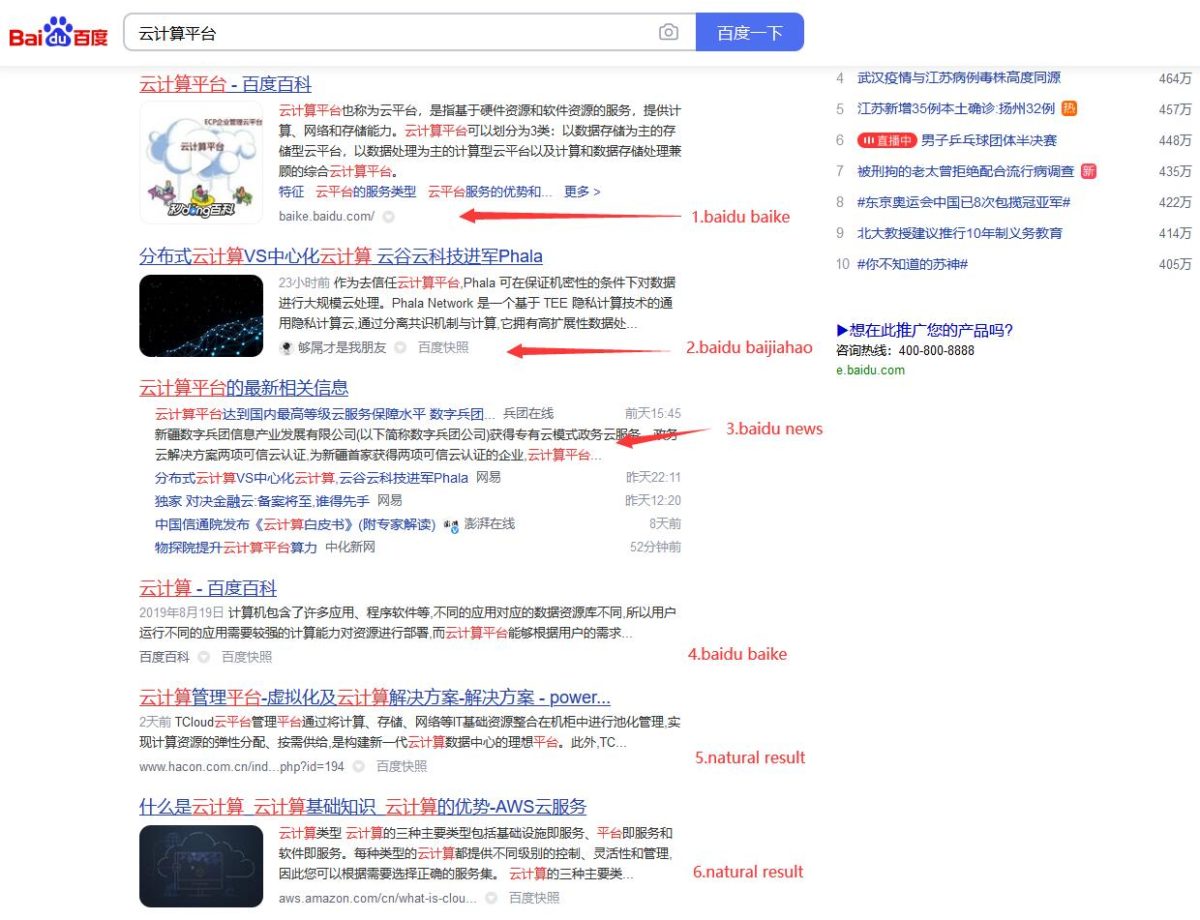
Task: Open hot topic 北大教授建议推行10年制义务教育
Action: coord(960,233)
